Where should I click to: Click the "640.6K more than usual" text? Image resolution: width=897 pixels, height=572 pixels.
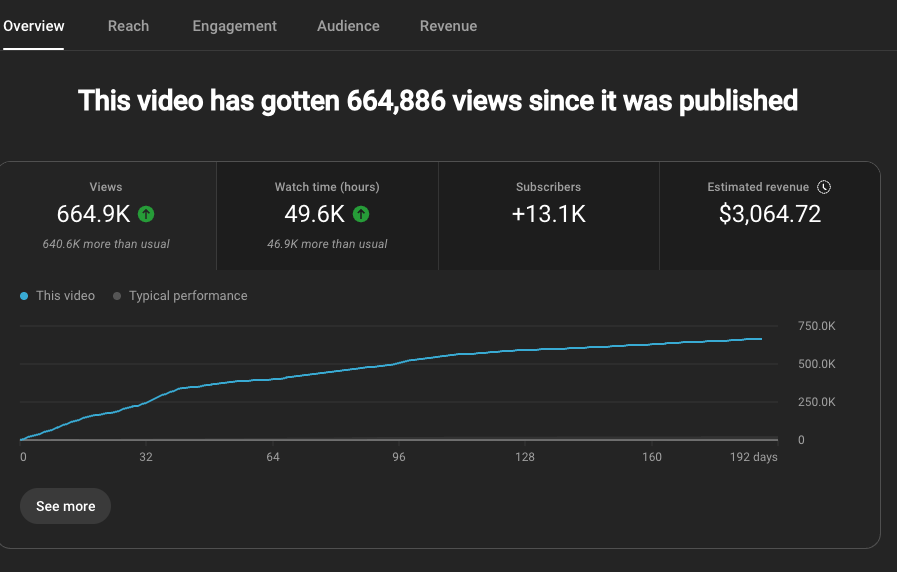point(106,244)
